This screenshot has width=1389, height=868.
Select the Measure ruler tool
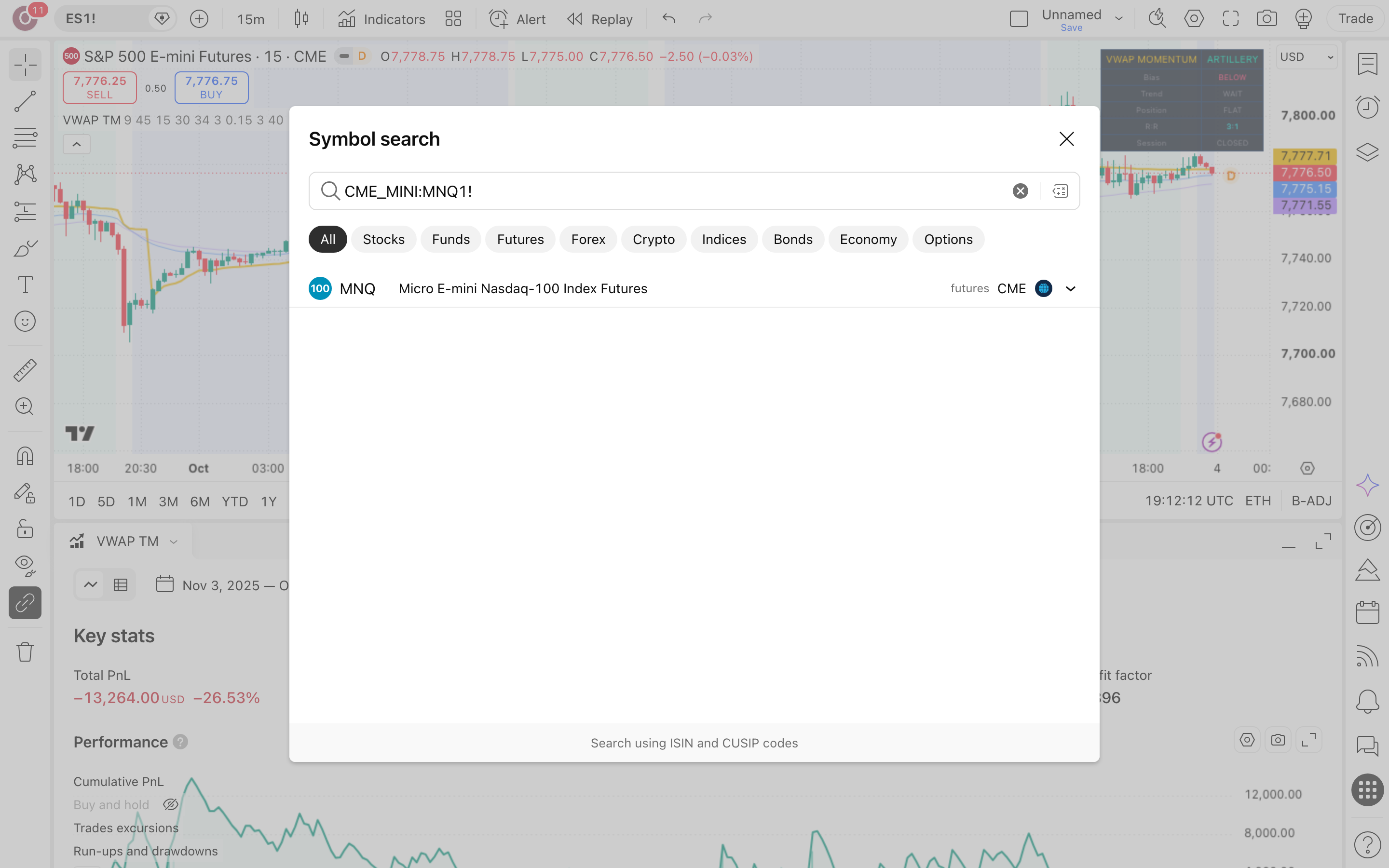(x=25, y=370)
